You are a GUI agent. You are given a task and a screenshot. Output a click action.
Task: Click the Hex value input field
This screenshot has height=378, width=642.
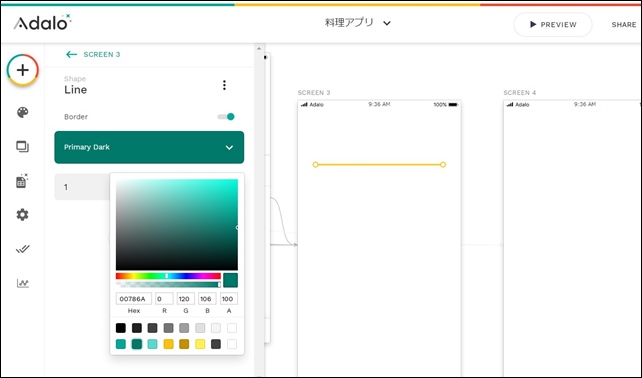coord(134,299)
